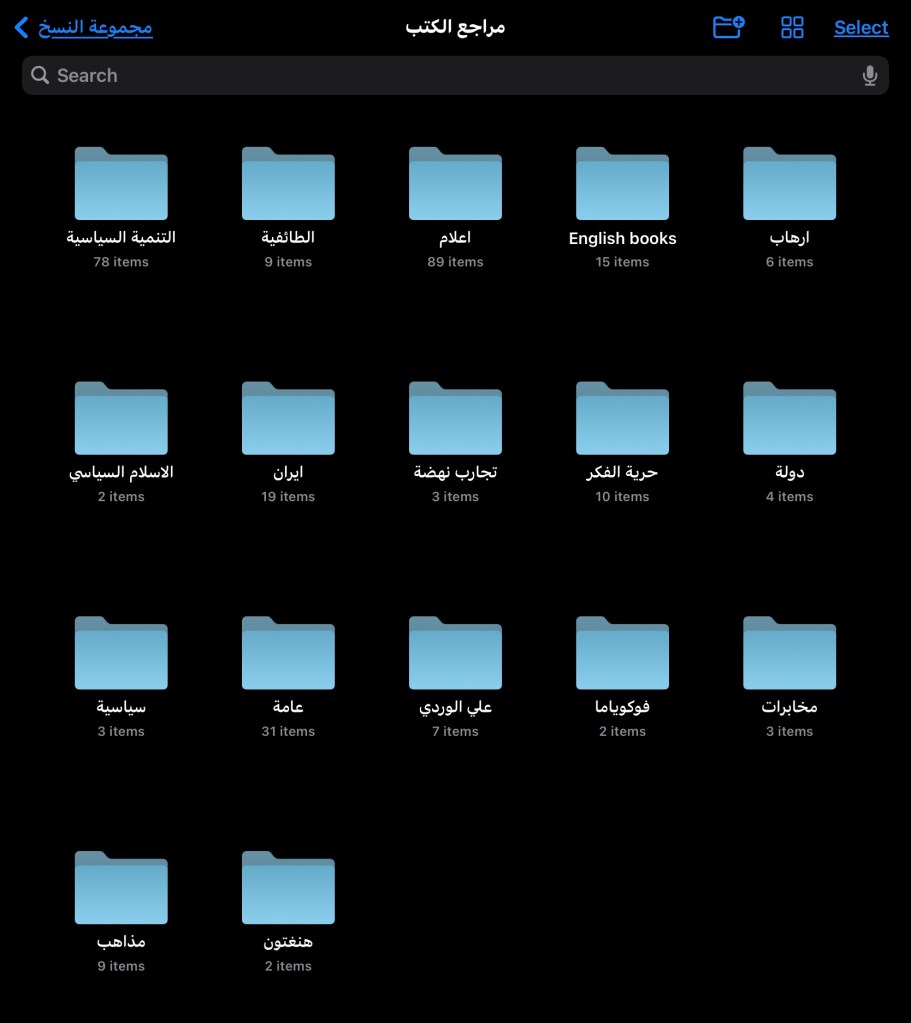The width and height of the screenshot is (911, 1023).
Task: Click the search magnifier icon
Action: [40, 75]
